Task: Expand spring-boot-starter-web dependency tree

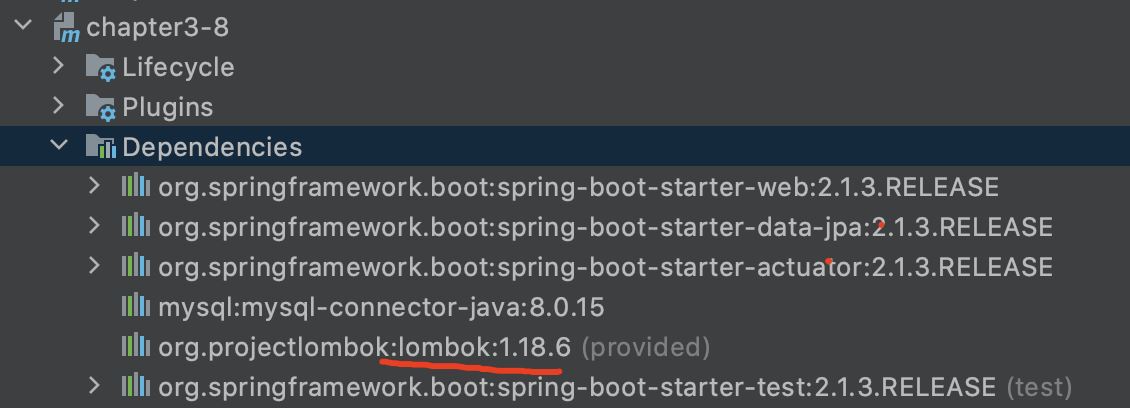Action: click(x=94, y=186)
